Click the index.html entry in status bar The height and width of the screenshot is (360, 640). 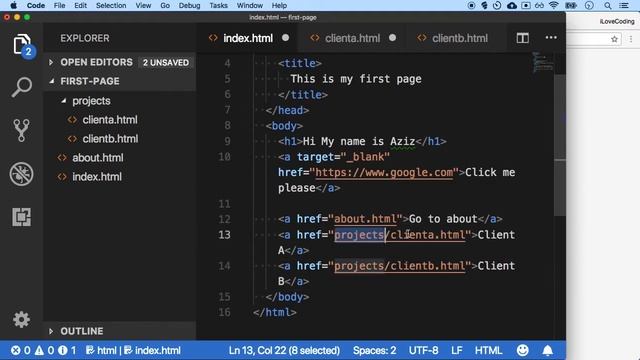(152, 350)
